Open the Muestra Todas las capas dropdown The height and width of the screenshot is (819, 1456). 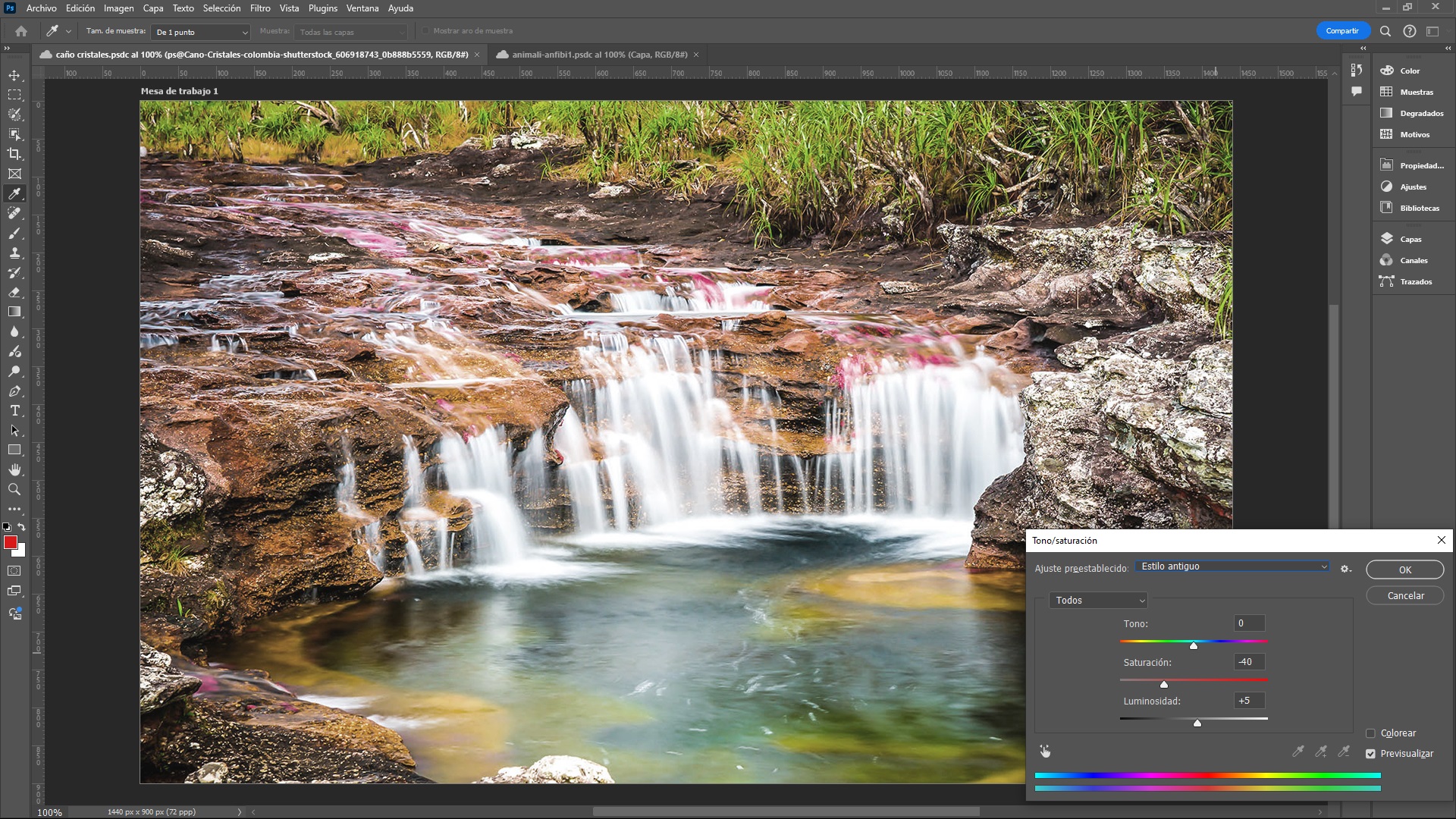(351, 32)
